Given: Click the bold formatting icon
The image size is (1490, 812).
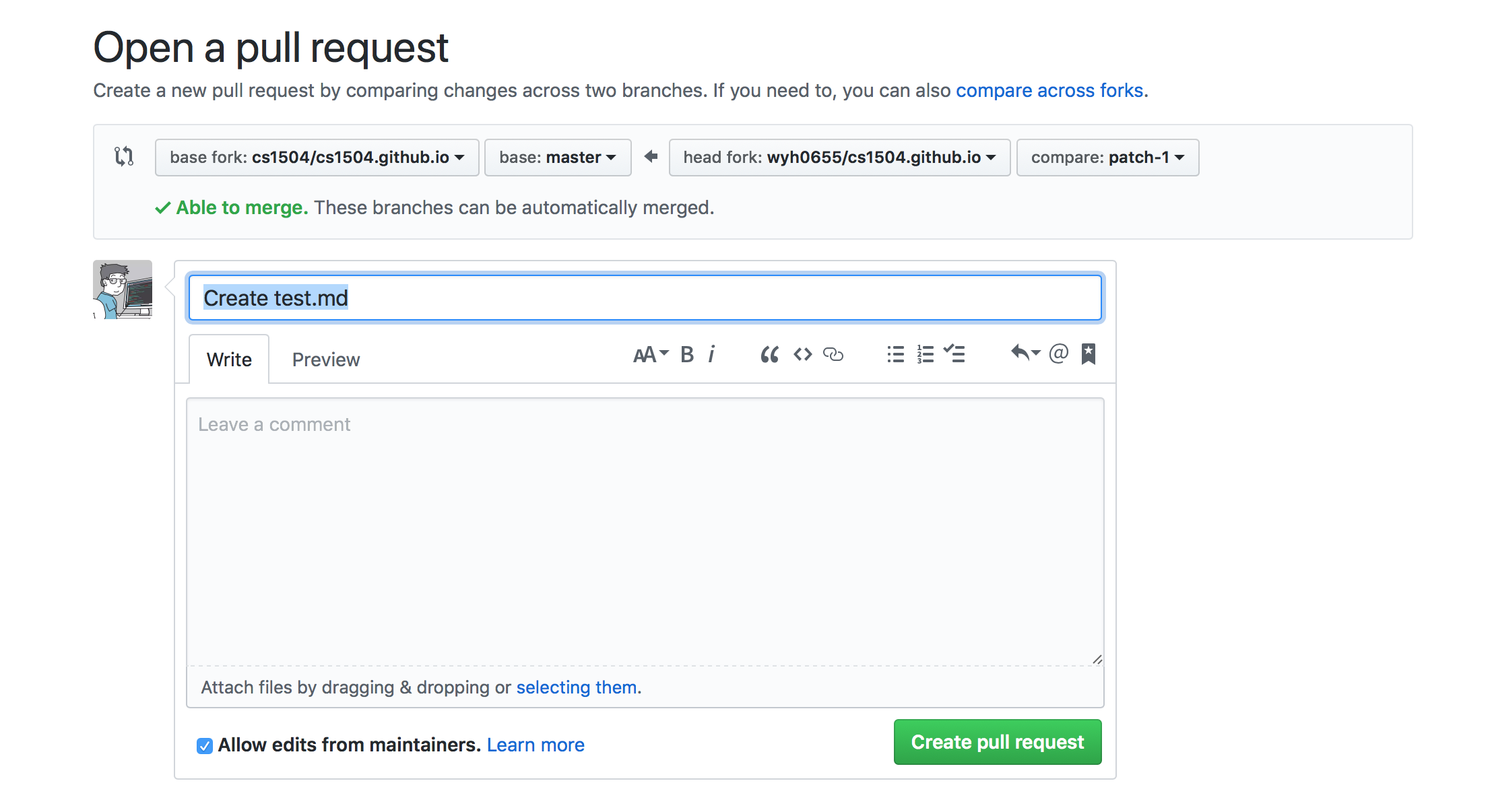Looking at the screenshot, I should click(x=687, y=354).
